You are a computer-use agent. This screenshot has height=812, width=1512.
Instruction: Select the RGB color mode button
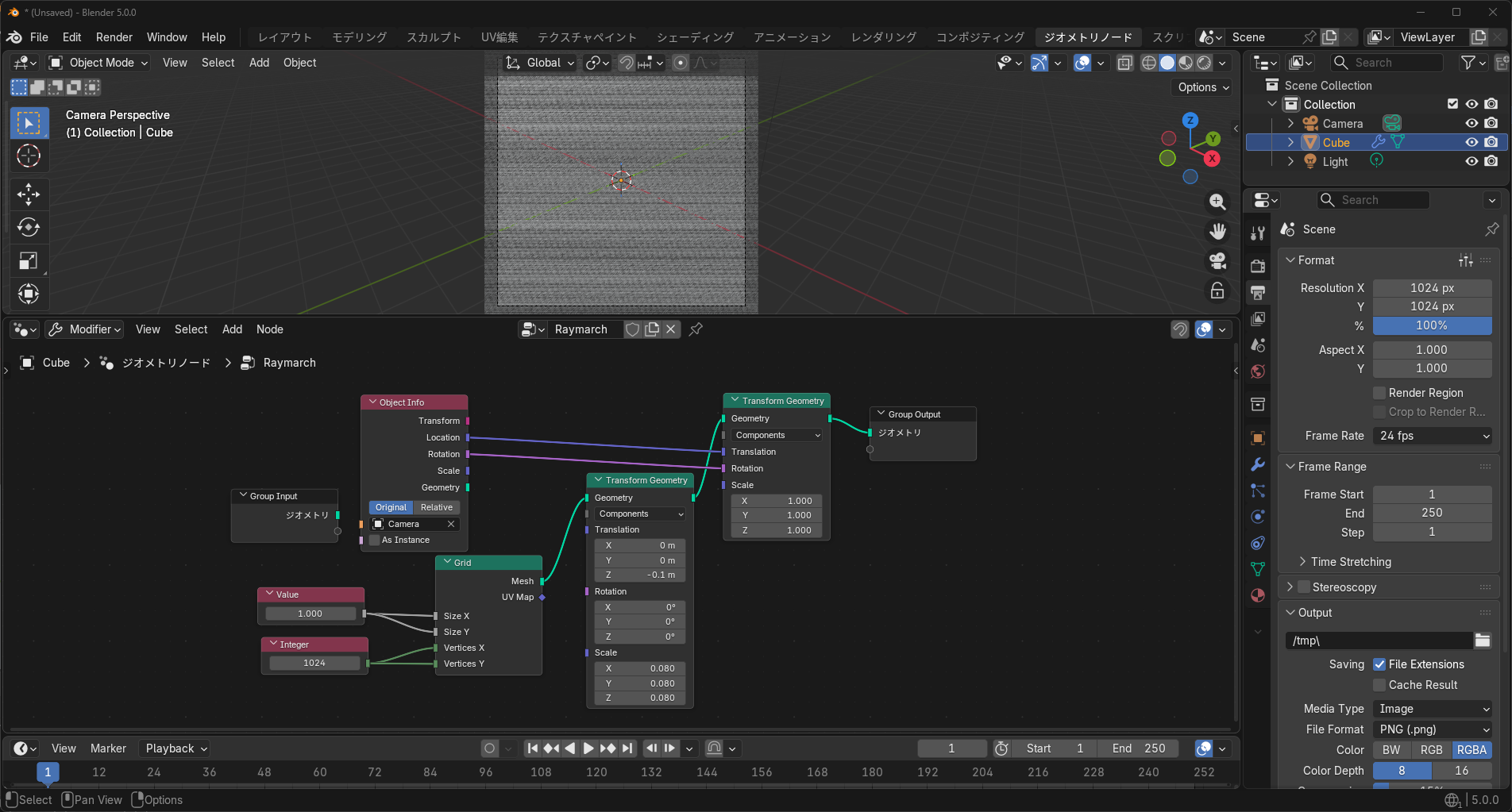click(x=1431, y=750)
